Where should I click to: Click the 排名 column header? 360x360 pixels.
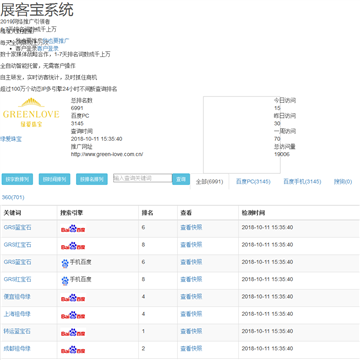tap(147, 213)
